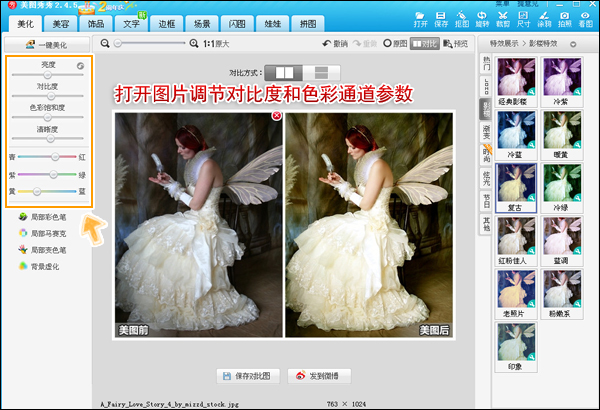
Task: Select the 局部变色笔 color-change pen tool
Action: pyautogui.click(x=47, y=249)
